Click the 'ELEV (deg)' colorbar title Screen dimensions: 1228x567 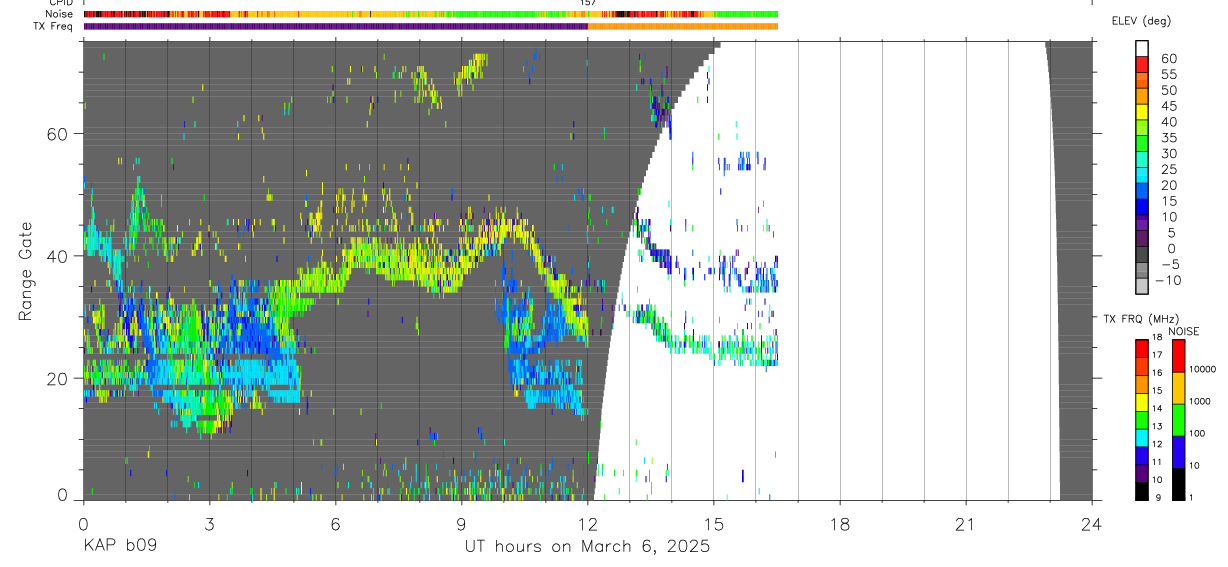(x=1141, y=21)
